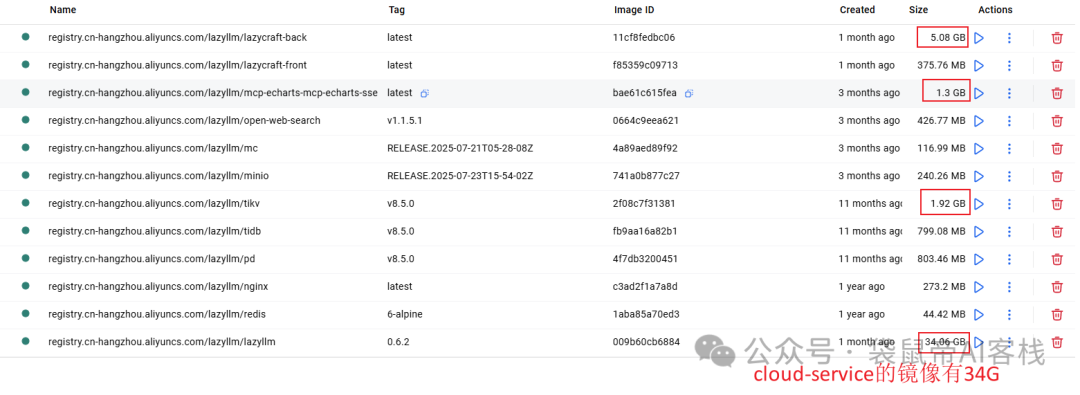1080x395 pixels.
Task: Click the in-use status dot for redis
Action: (x=25, y=314)
